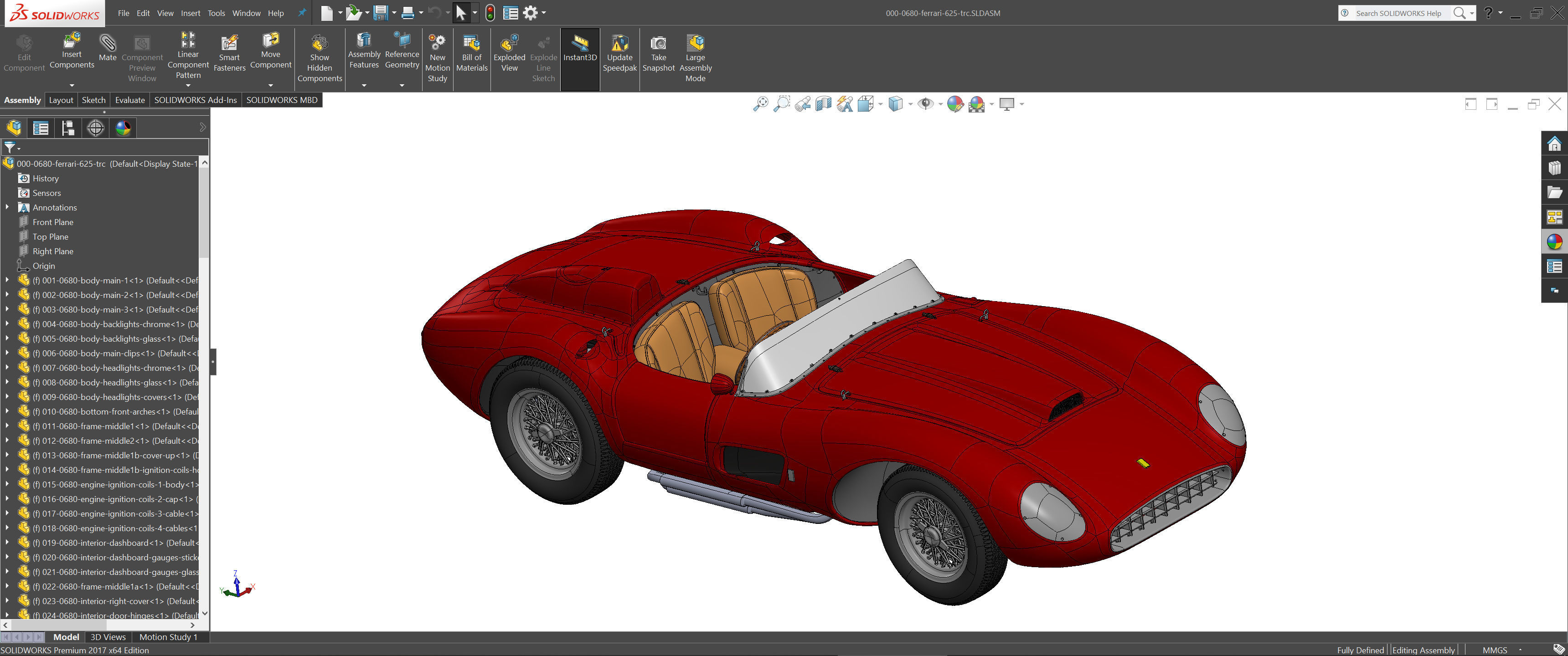Open Assembly Features tool

364,51
